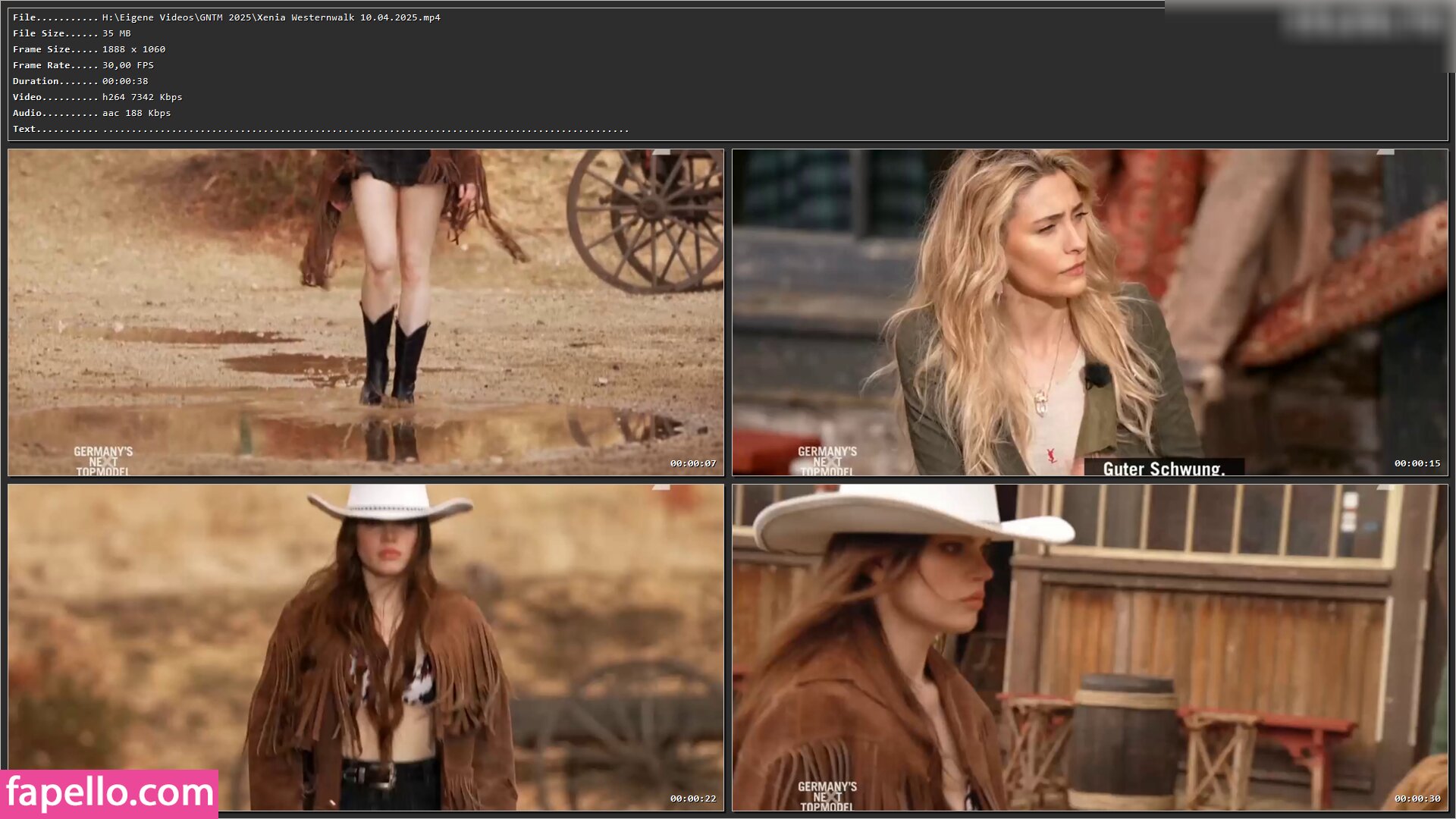The height and width of the screenshot is (819, 1456).
Task: Click the fapello.com watermark link
Action: tap(109, 793)
